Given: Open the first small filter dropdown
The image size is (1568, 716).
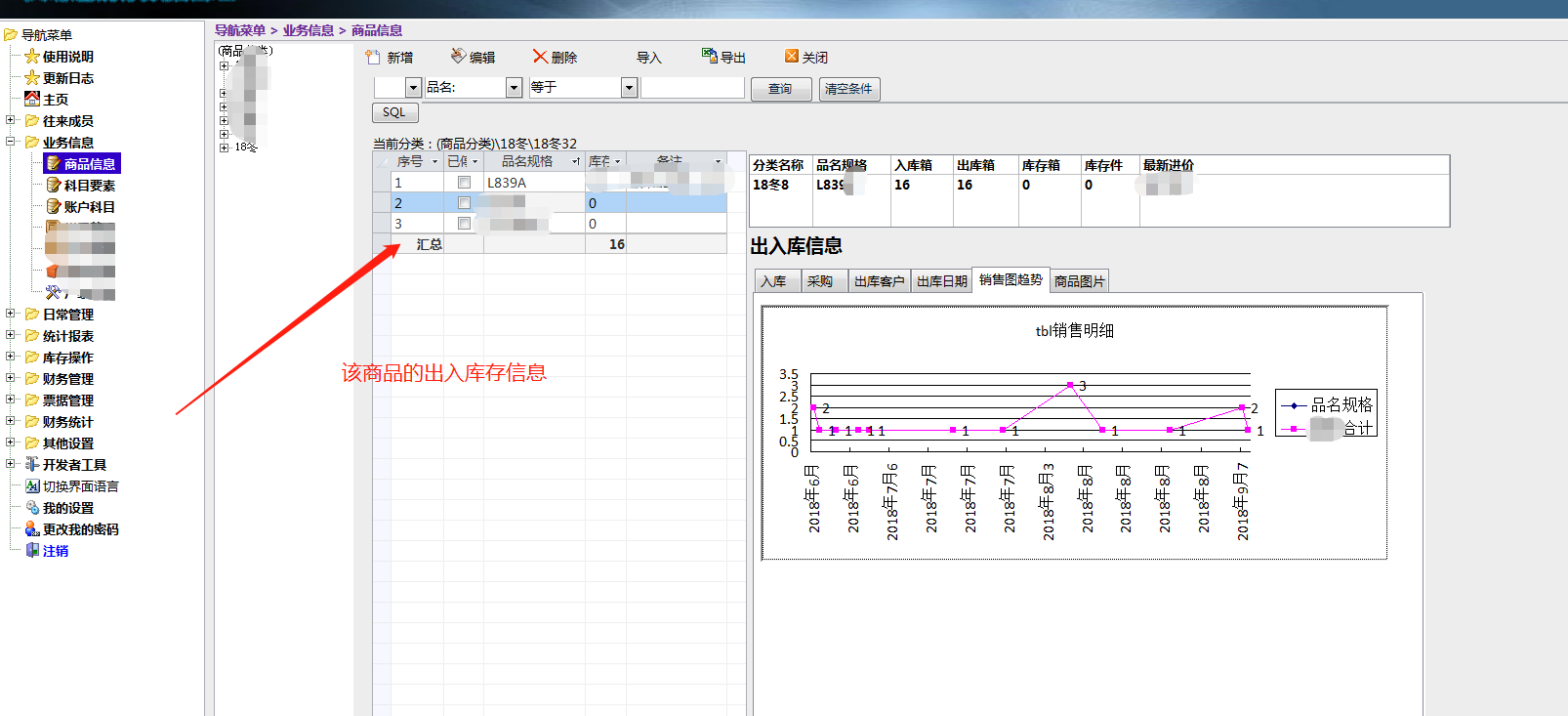Looking at the screenshot, I should [x=413, y=88].
